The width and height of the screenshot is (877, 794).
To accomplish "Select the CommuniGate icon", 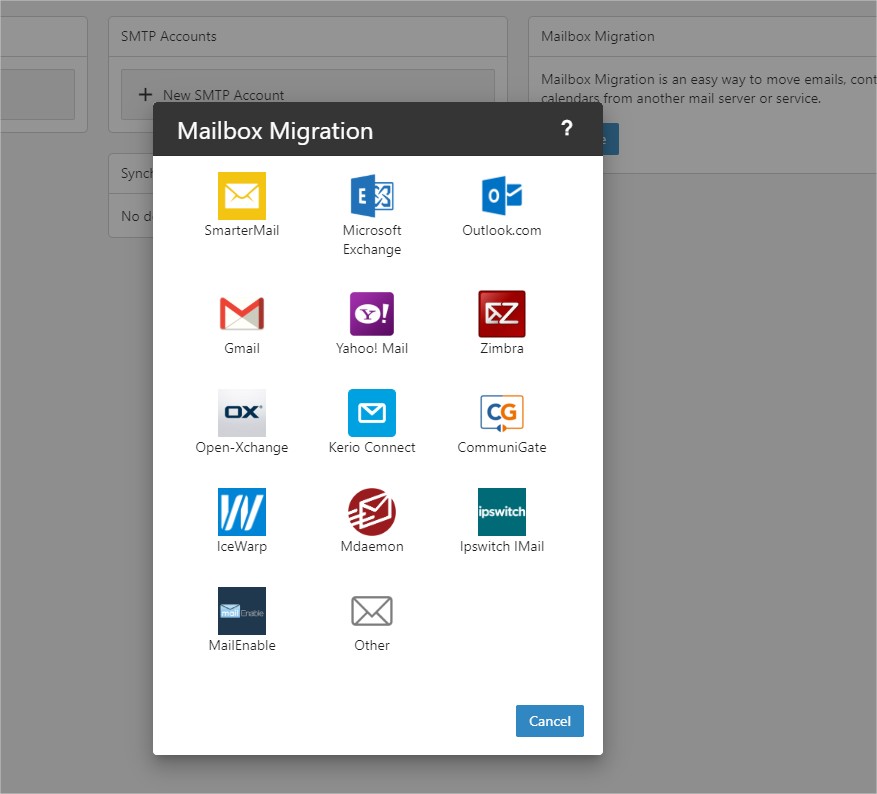I will click(502, 413).
